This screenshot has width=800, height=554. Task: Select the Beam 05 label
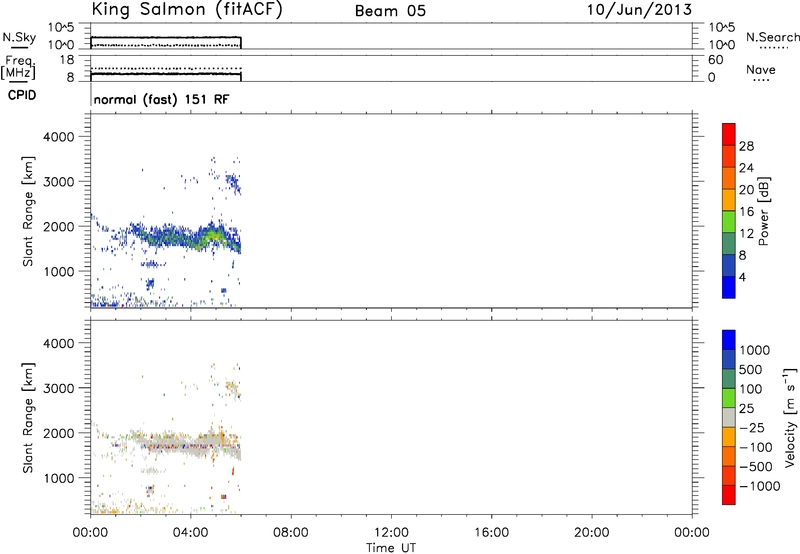(x=390, y=11)
